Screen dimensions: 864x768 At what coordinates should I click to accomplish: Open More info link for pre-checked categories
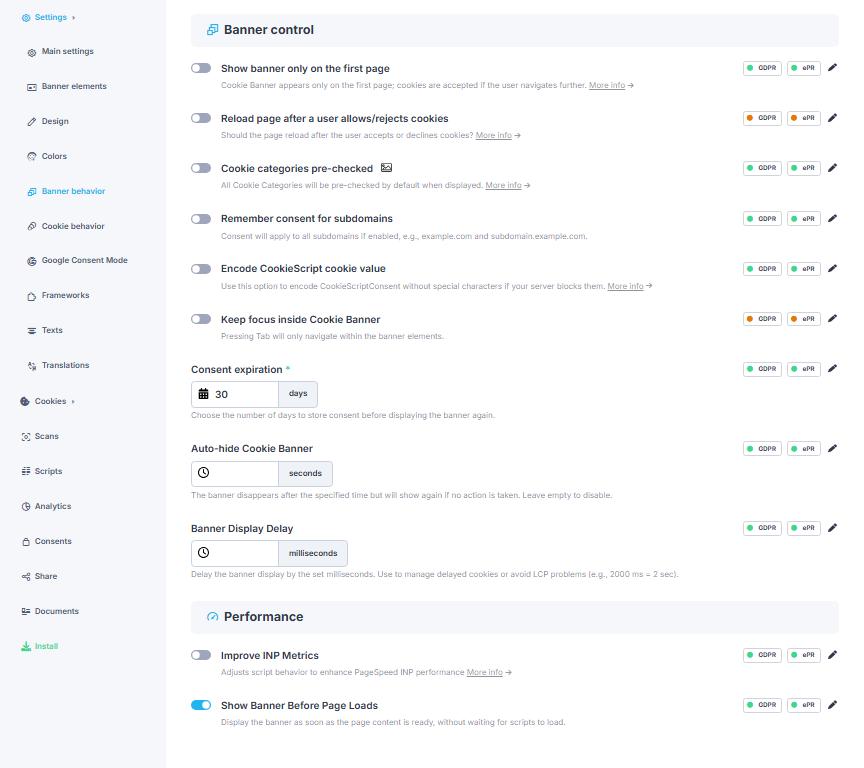pyautogui.click(x=503, y=186)
